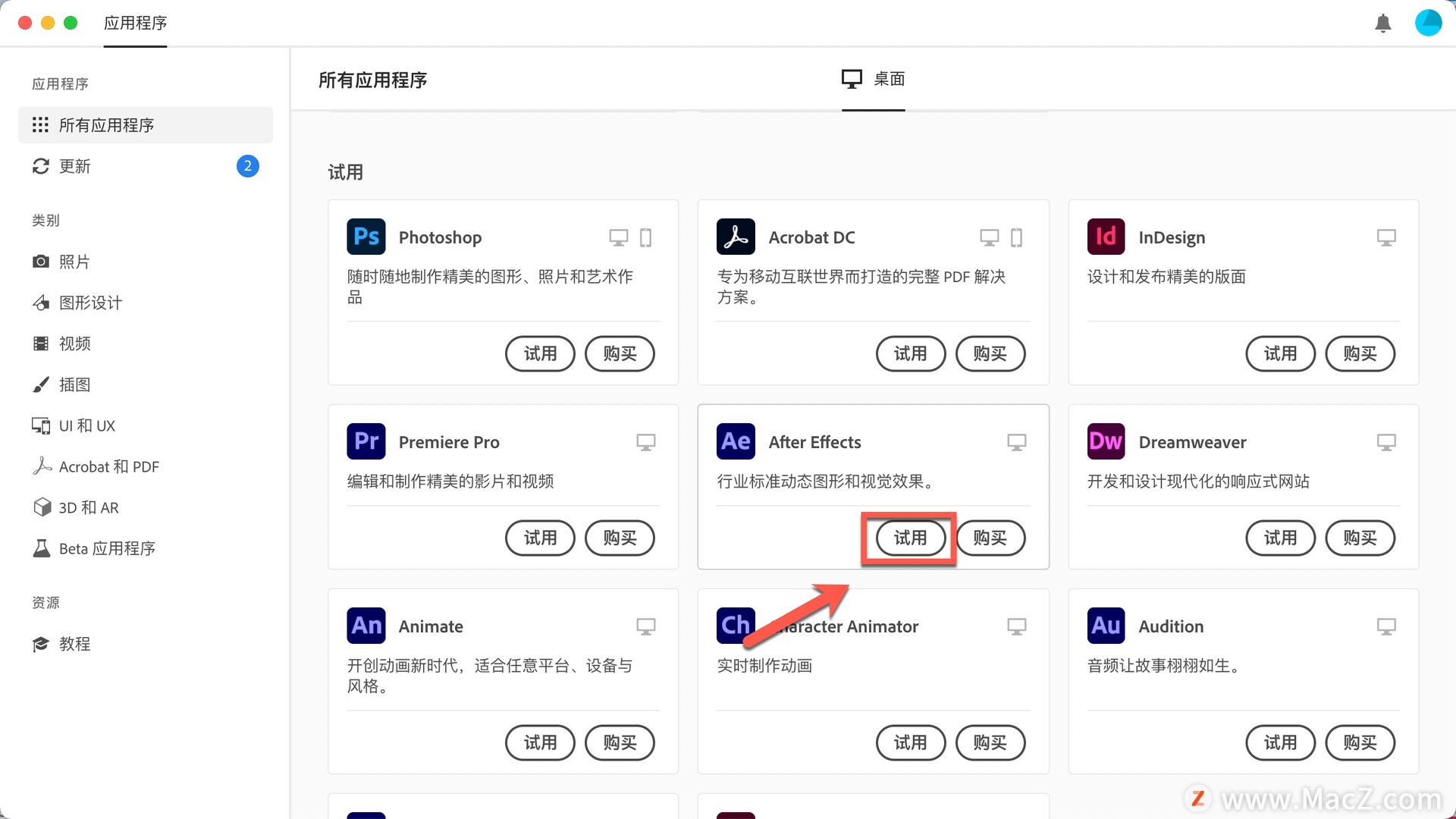The image size is (1456, 819).
Task: Open 教程 tutorials in resources
Action: pos(145,644)
